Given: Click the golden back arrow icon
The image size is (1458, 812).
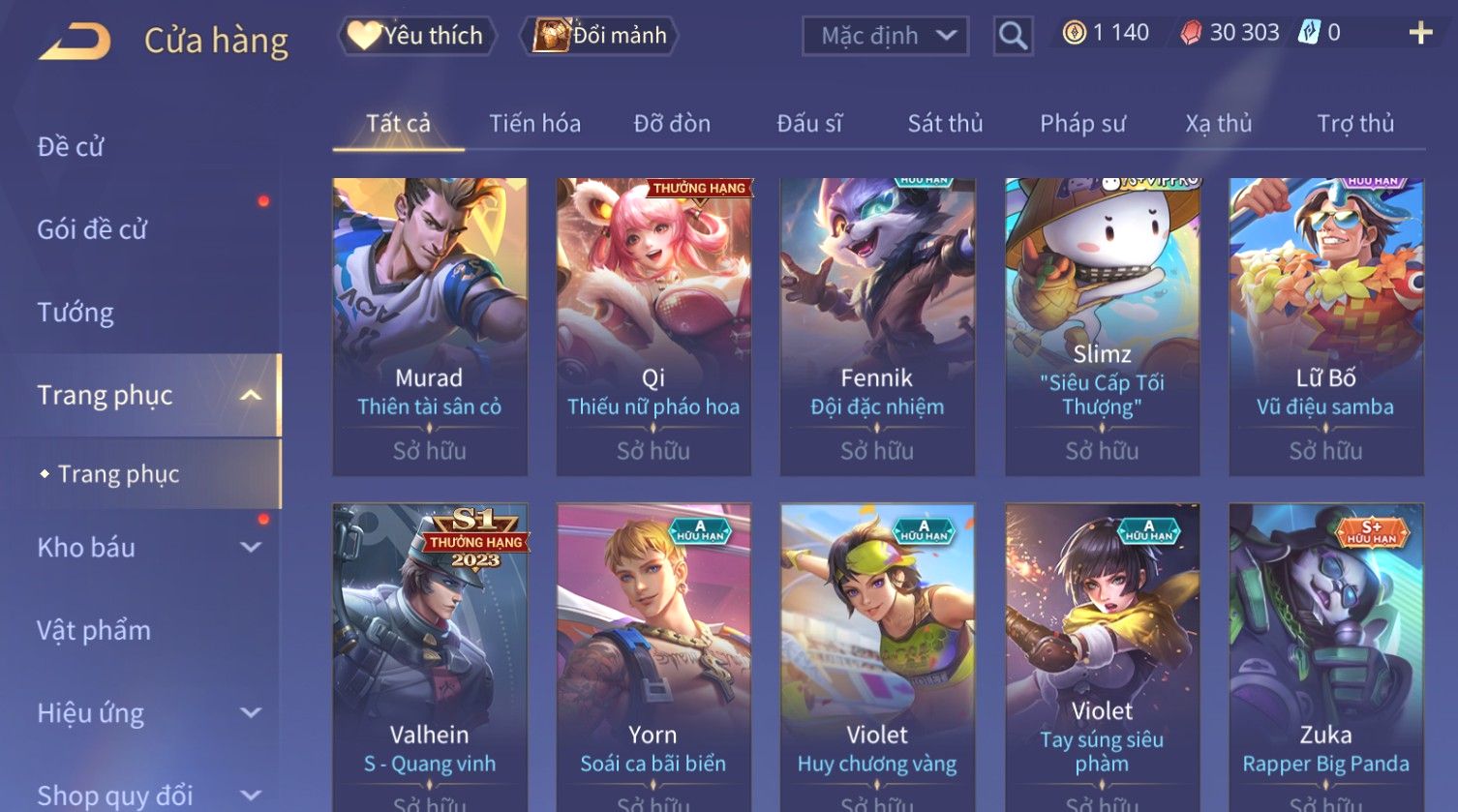Looking at the screenshot, I should click(74, 41).
